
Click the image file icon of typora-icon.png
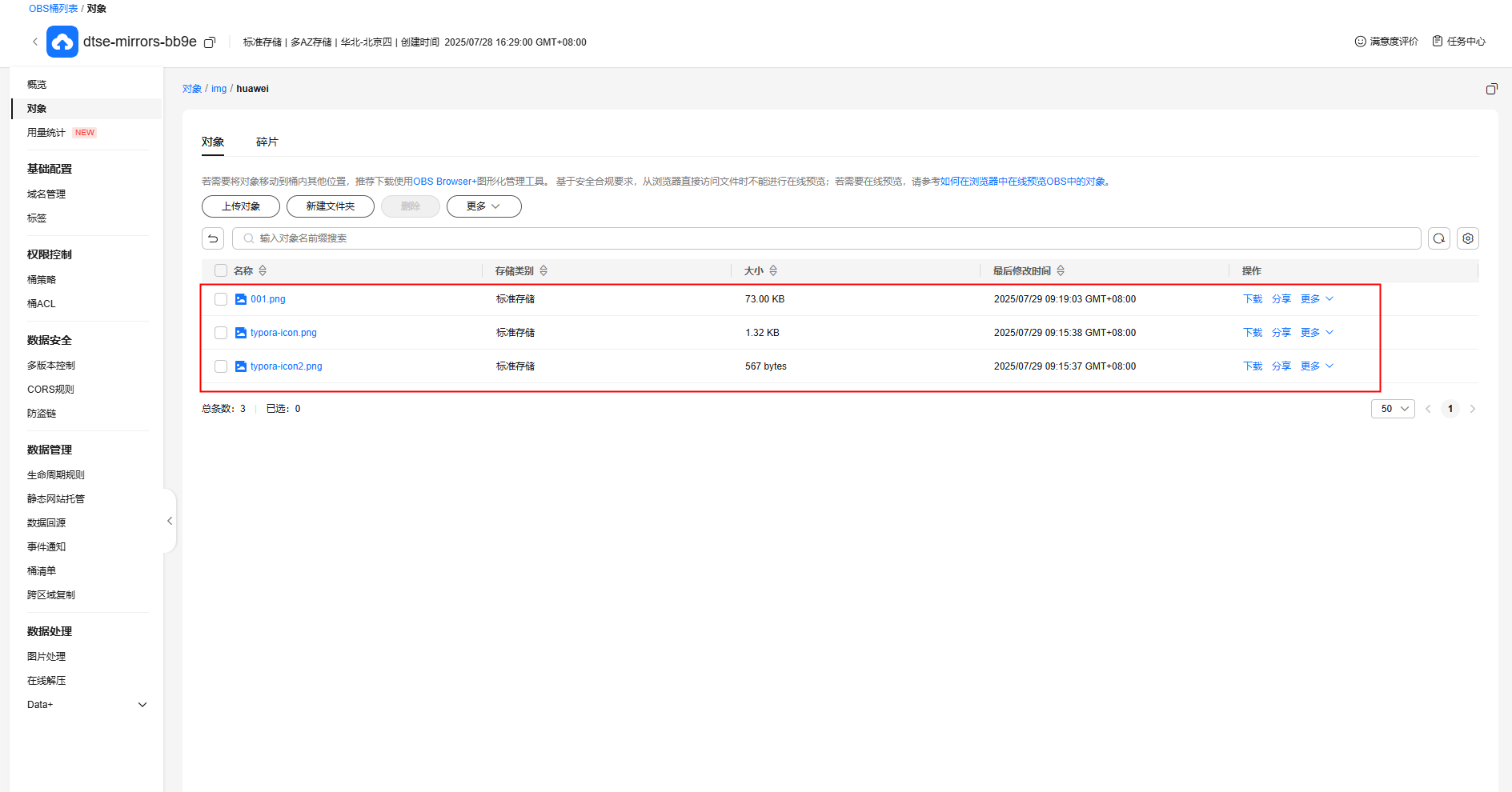click(x=241, y=333)
